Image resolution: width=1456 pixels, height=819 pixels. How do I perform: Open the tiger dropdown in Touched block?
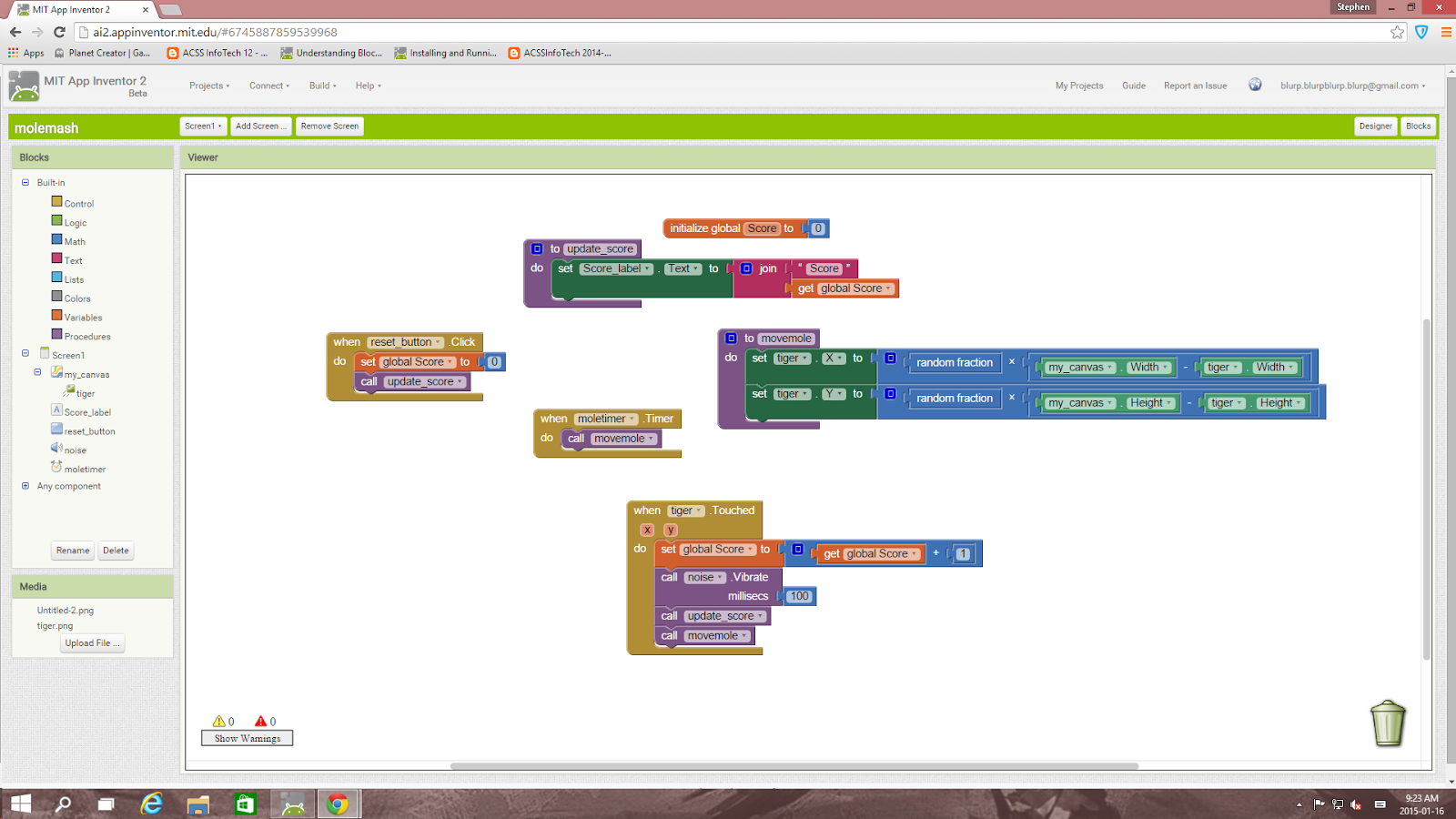[x=686, y=511]
